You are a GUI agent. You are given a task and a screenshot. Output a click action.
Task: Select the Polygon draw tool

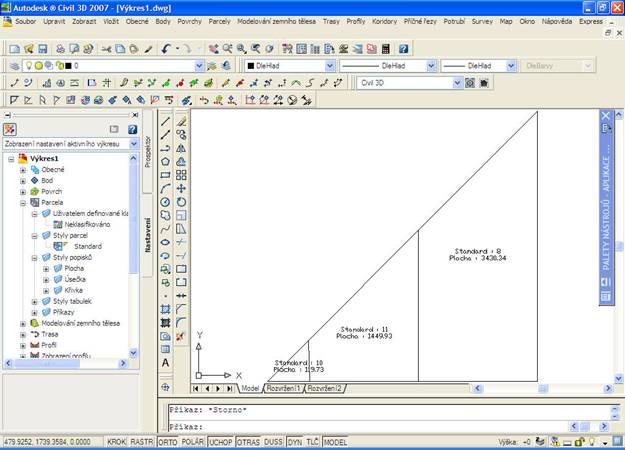click(x=165, y=162)
